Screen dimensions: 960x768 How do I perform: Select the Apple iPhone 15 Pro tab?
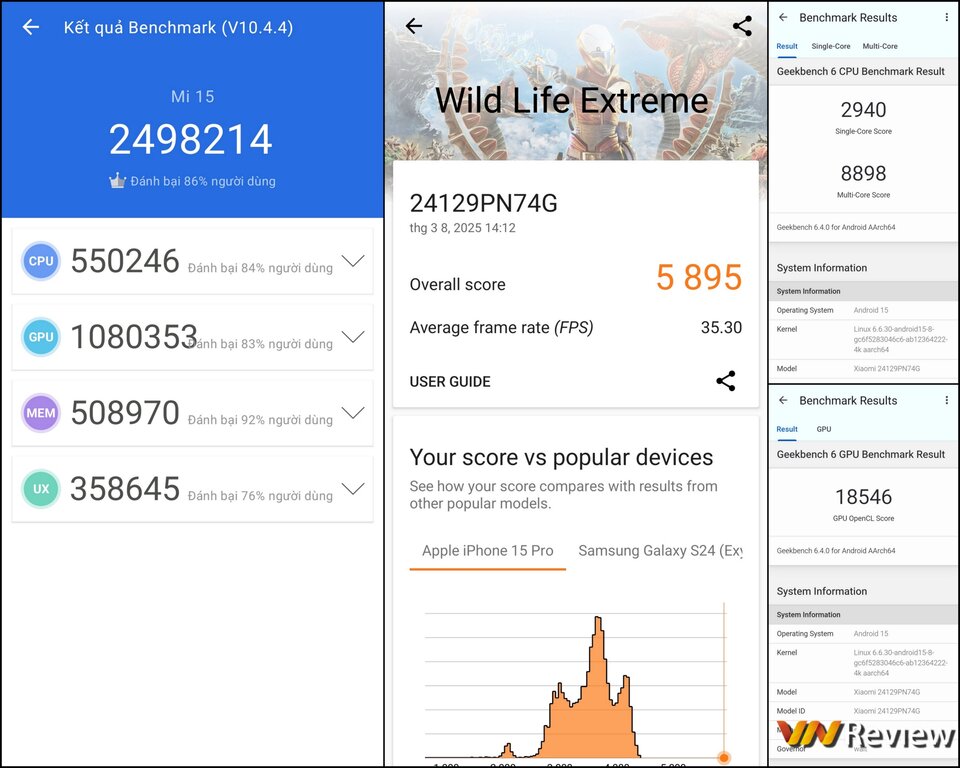pyautogui.click(x=487, y=551)
